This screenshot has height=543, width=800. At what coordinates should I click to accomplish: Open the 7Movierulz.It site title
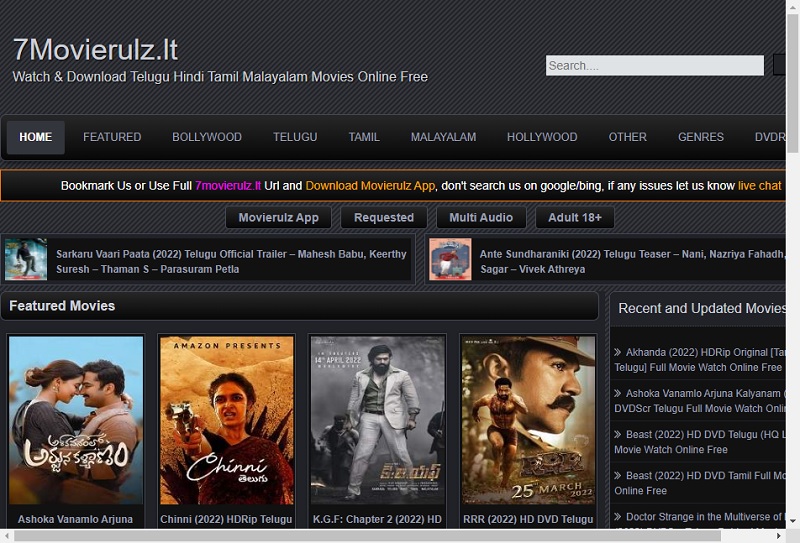pyautogui.click(x=95, y=50)
